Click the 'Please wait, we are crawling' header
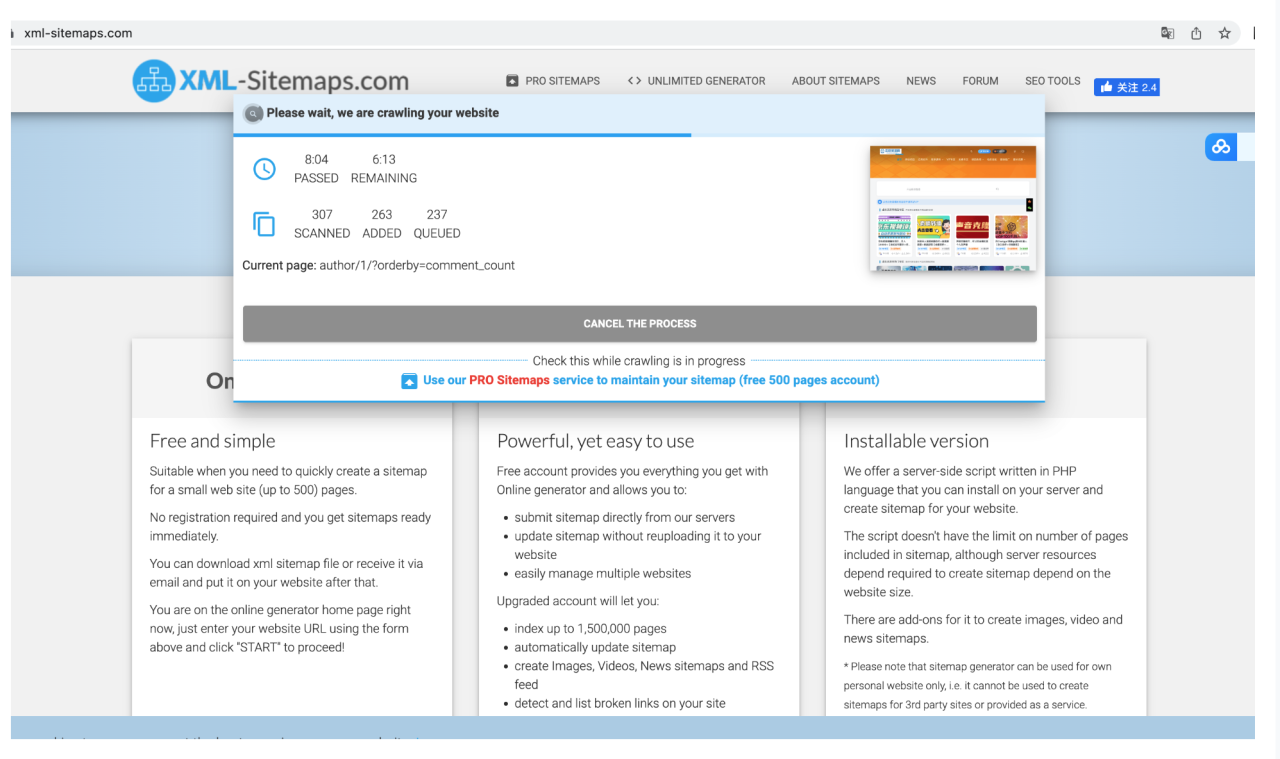This screenshot has height=759, width=1280. click(383, 113)
